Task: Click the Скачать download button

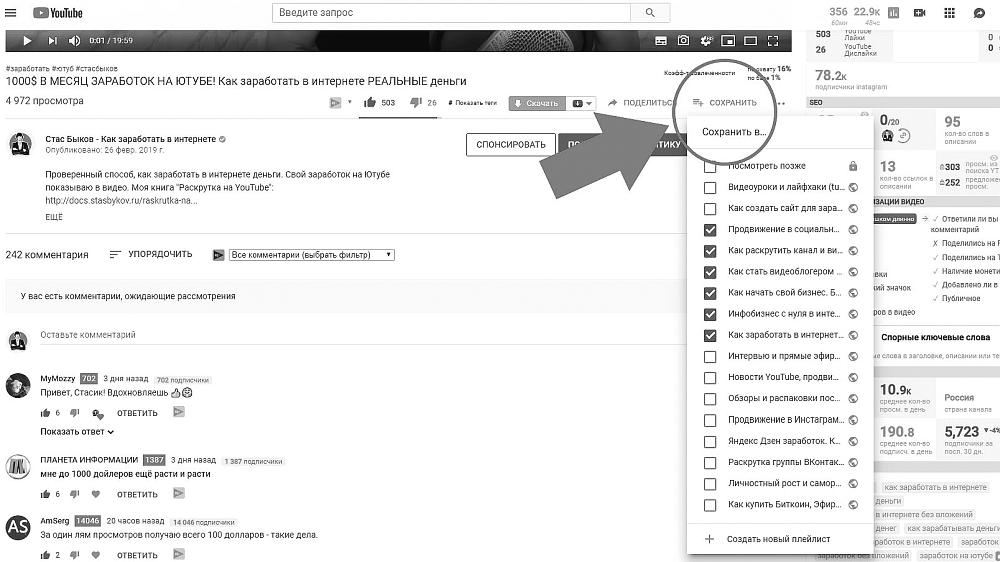Action: point(536,103)
